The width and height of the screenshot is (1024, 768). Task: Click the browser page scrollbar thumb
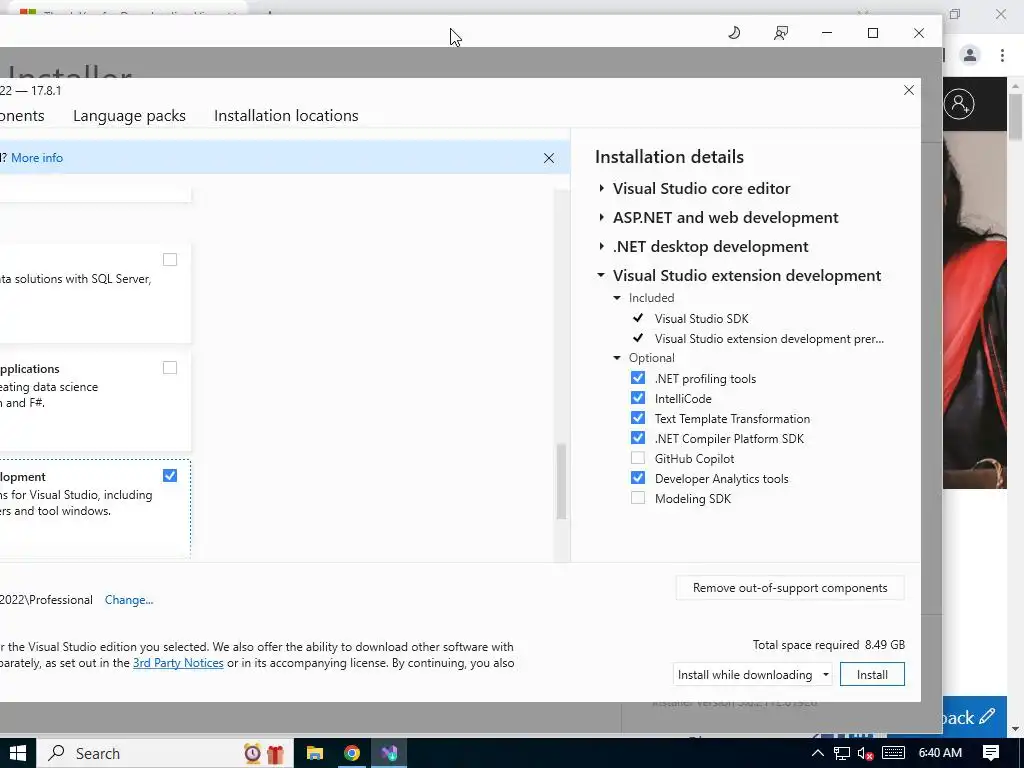[x=1016, y=116]
